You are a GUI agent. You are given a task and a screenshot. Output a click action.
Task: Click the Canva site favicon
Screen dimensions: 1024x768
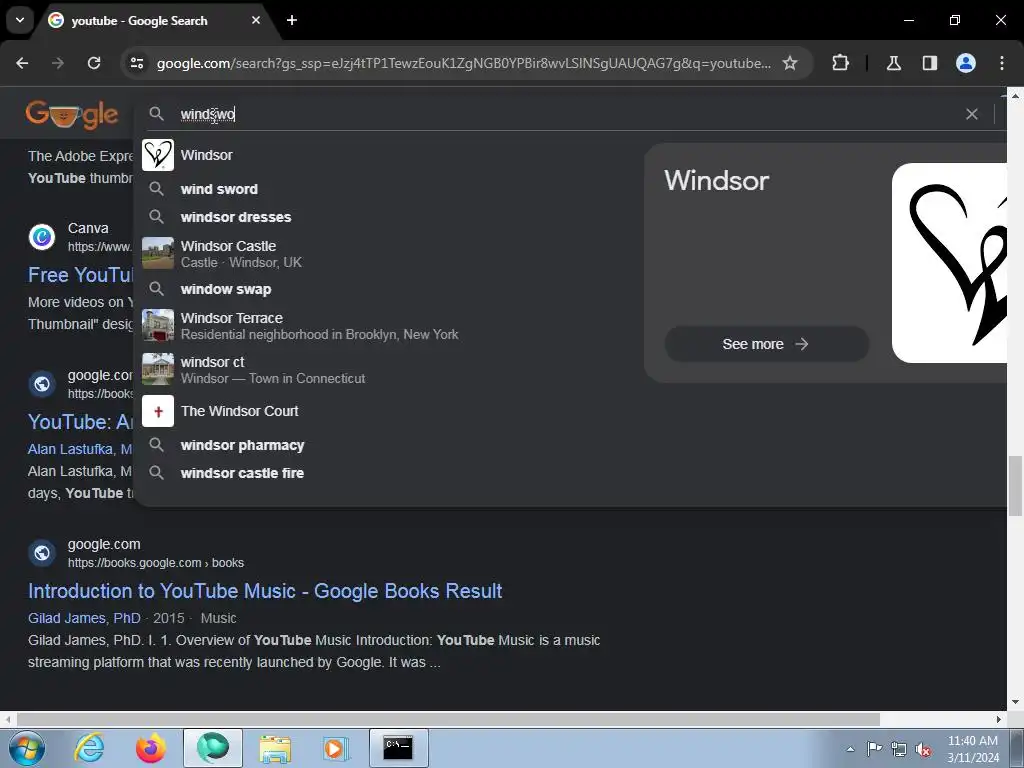(42, 236)
